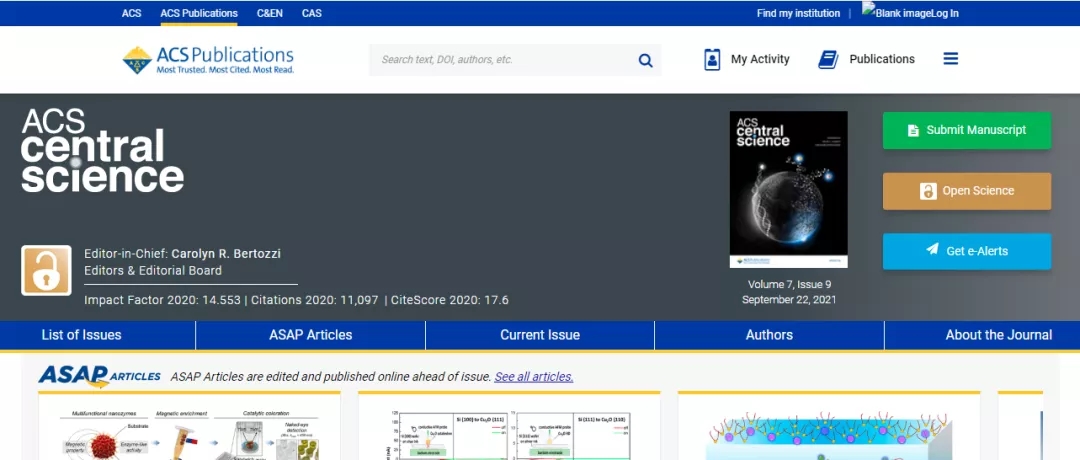Click the search magnifying glass icon
Image resolution: width=1080 pixels, height=460 pixels.
tap(645, 60)
